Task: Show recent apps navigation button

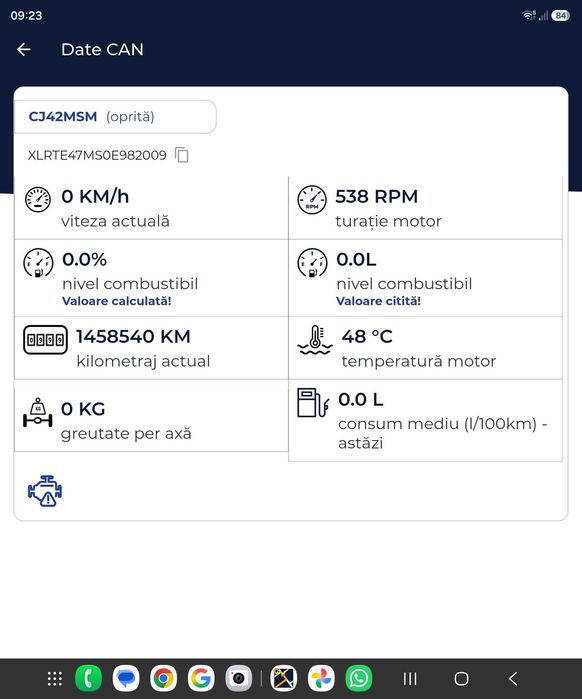Action: 410,679
